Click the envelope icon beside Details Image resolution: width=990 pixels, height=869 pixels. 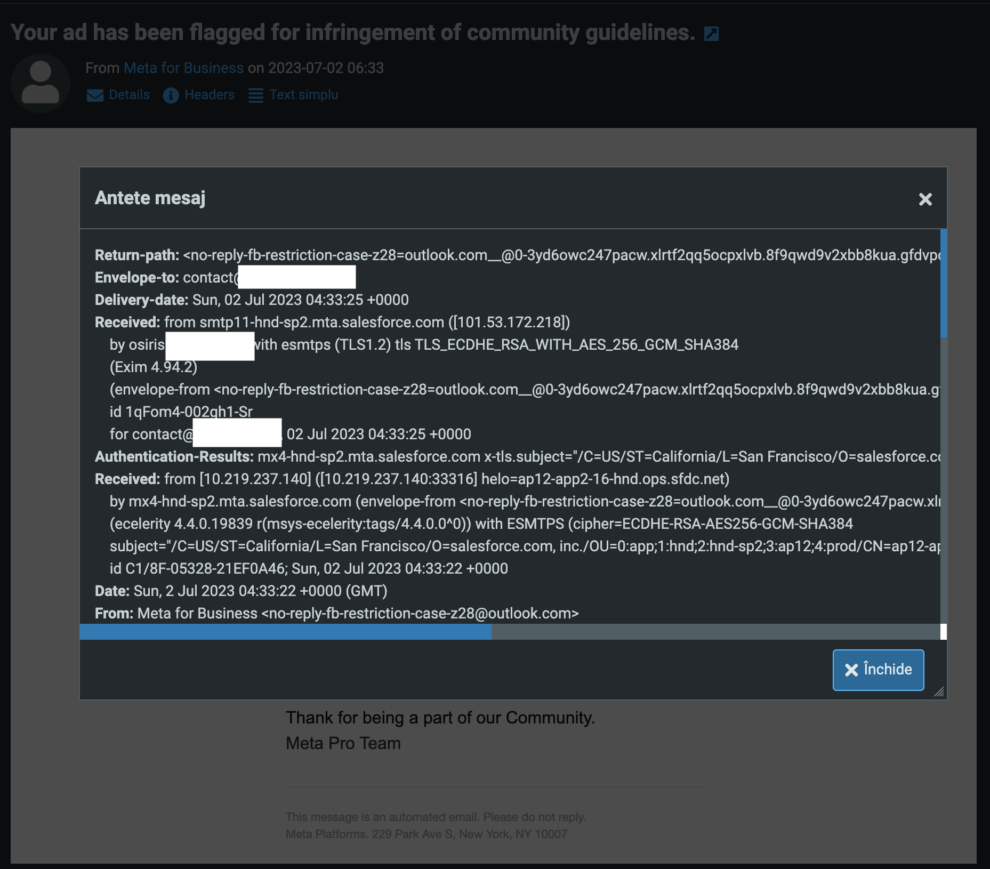pyautogui.click(x=95, y=95)
